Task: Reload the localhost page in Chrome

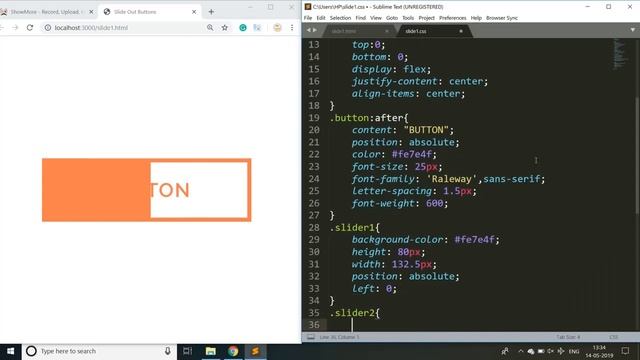Action: (x=30, y=28)
